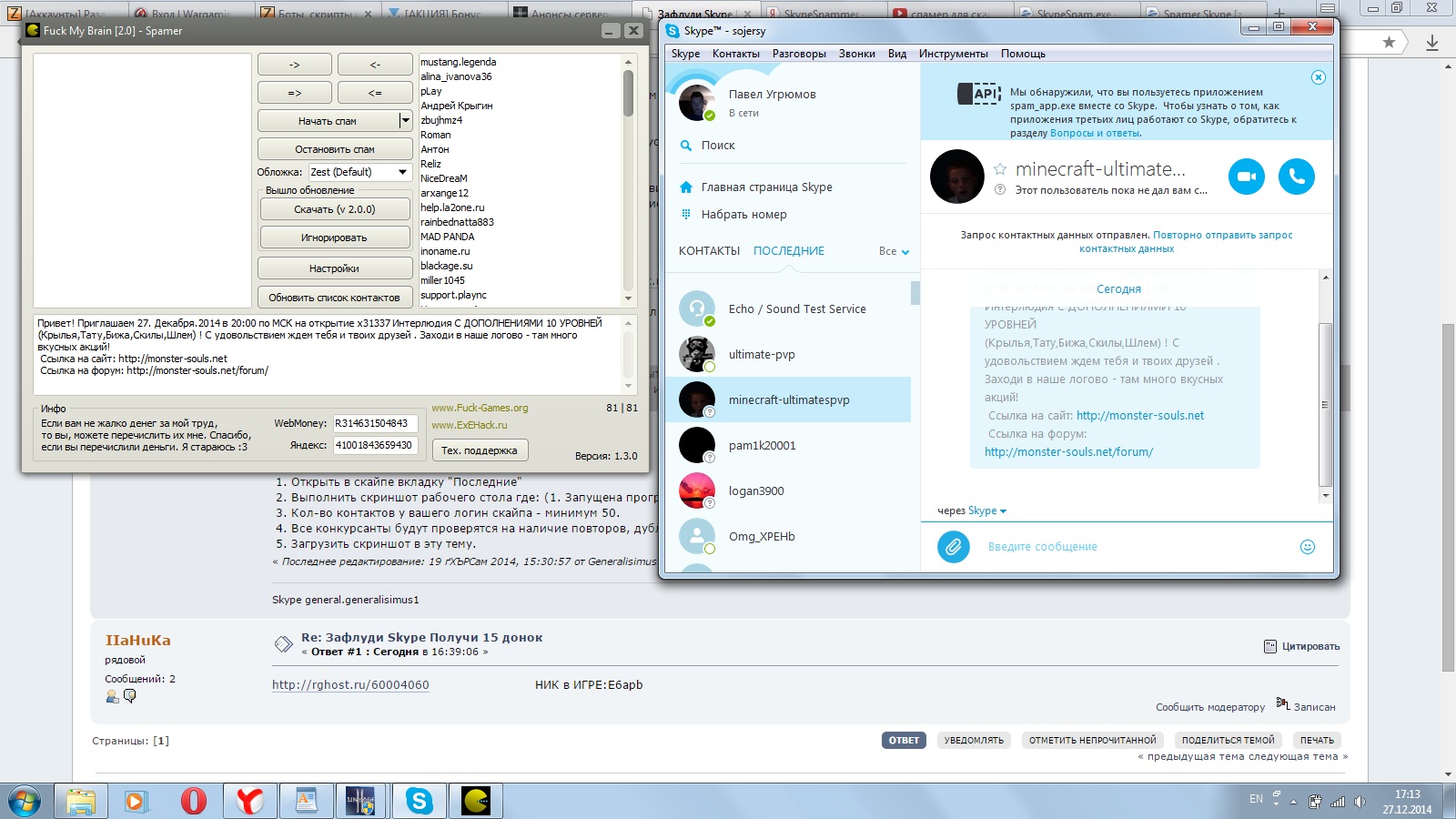Click the bookmark star in browser

(x=1389, y=42)
